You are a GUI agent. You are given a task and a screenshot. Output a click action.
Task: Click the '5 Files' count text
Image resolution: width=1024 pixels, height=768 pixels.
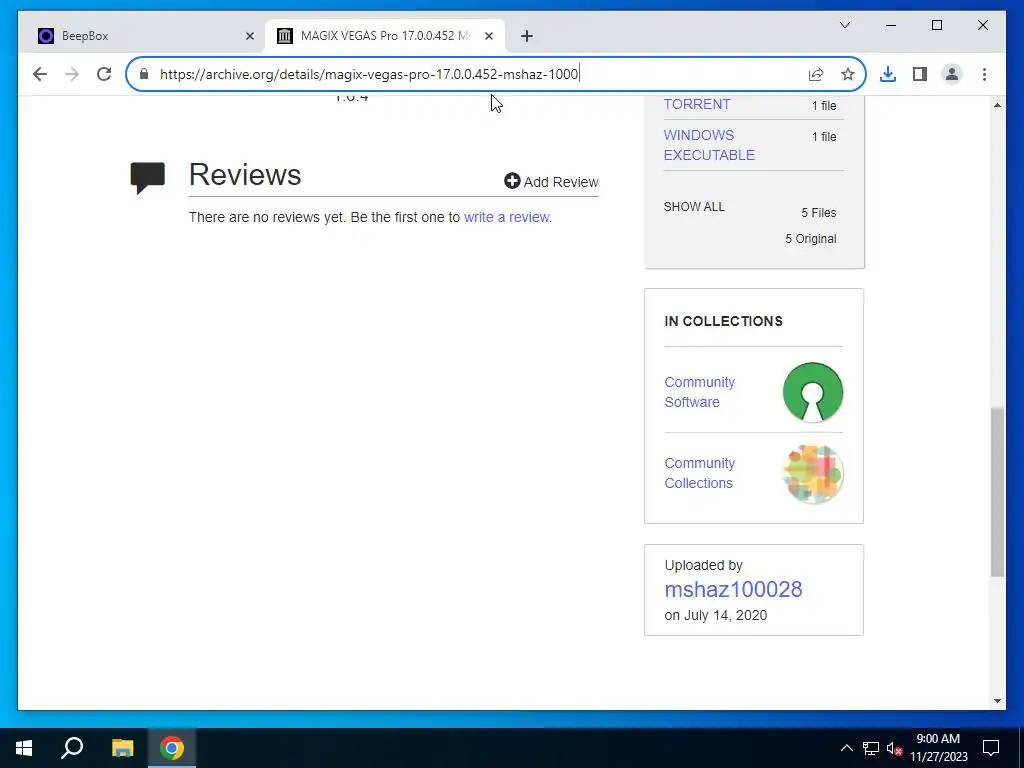(x=819, y=213)
